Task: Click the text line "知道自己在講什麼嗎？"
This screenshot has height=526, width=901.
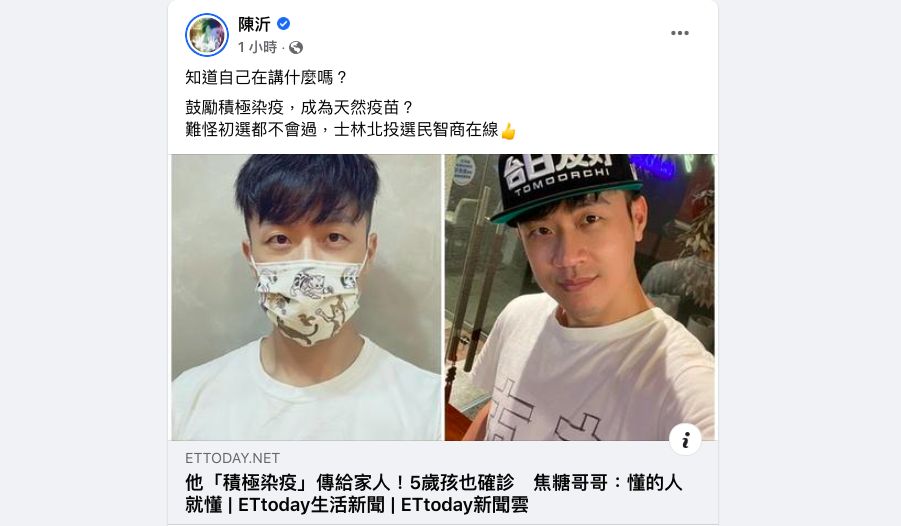Action: point(267,78)
